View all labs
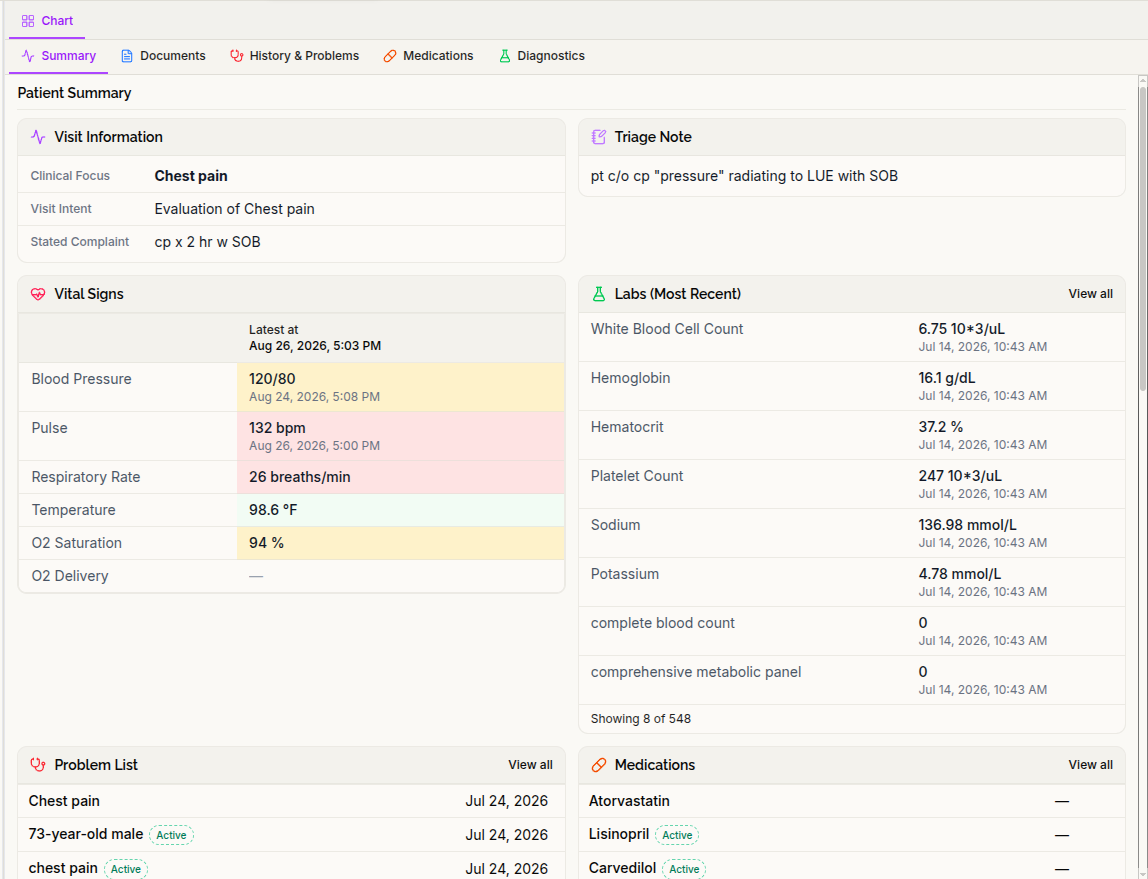Image resolution: width=1148 pixels, height=879 pixels. [1090, 294]
